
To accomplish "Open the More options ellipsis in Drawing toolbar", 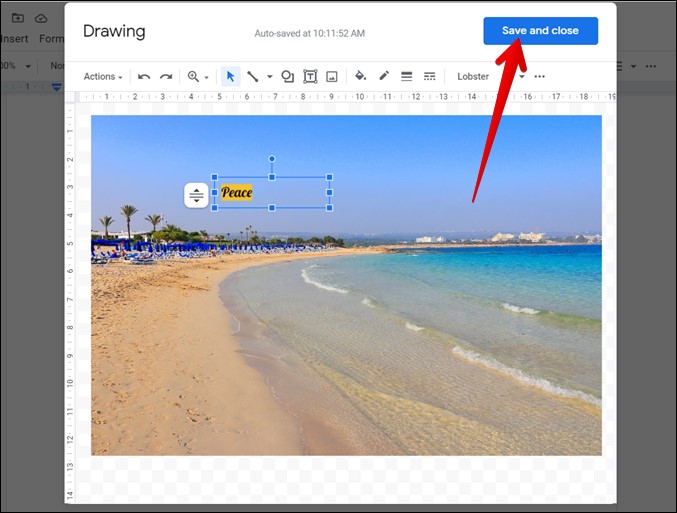I will [539, 77].
